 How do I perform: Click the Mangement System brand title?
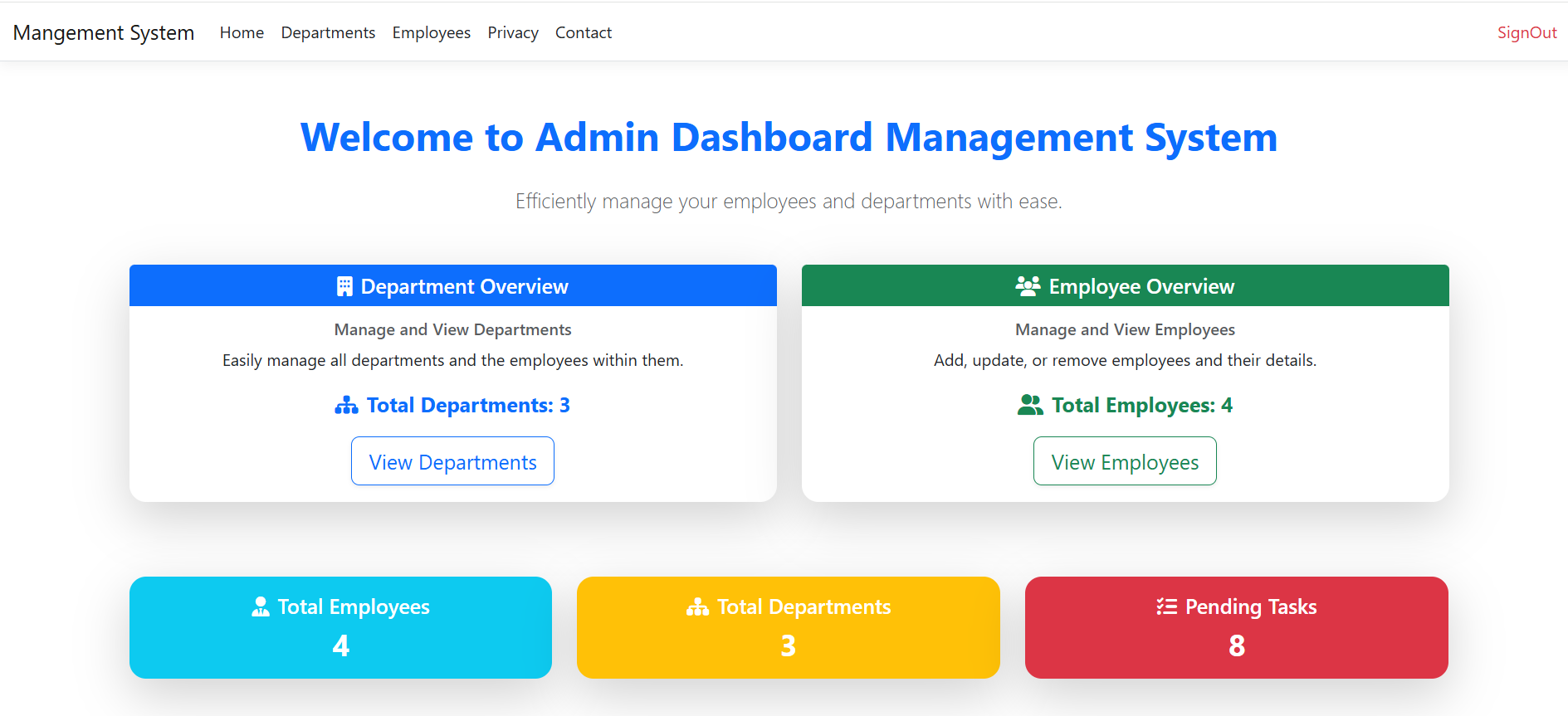point(104,32)
